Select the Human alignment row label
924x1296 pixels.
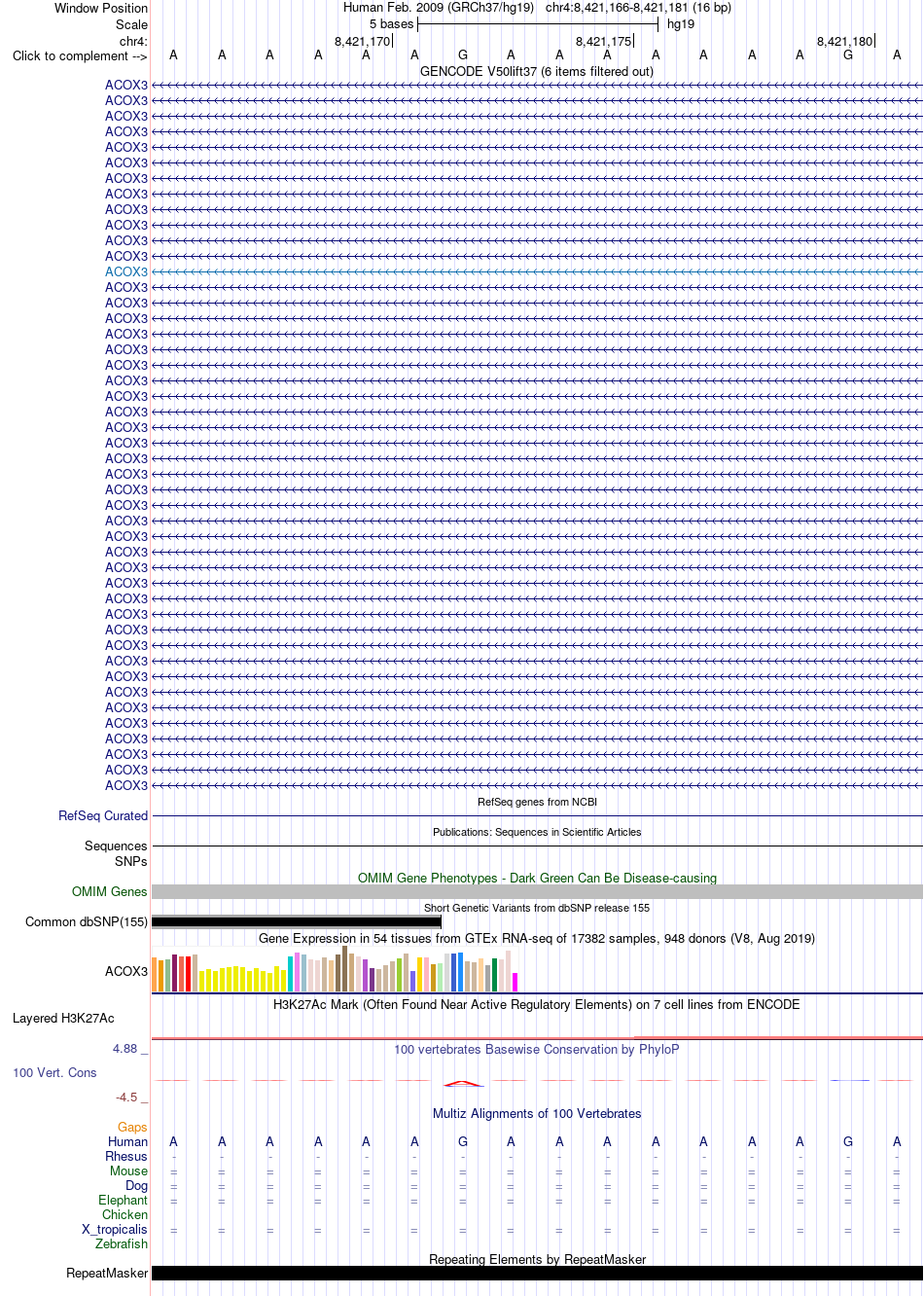127,1141
